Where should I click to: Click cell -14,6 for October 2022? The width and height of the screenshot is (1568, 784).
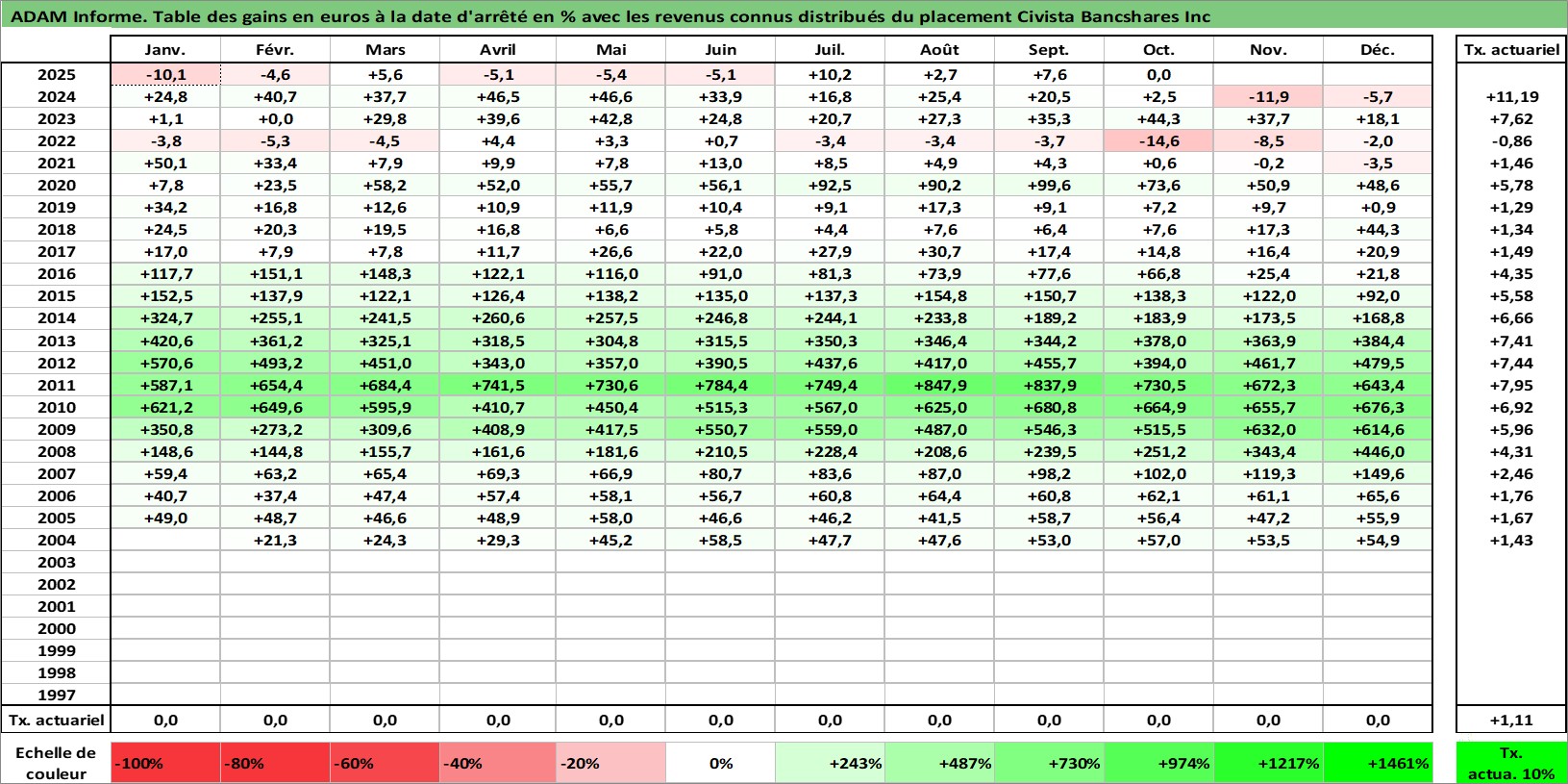pos(1158,140)
